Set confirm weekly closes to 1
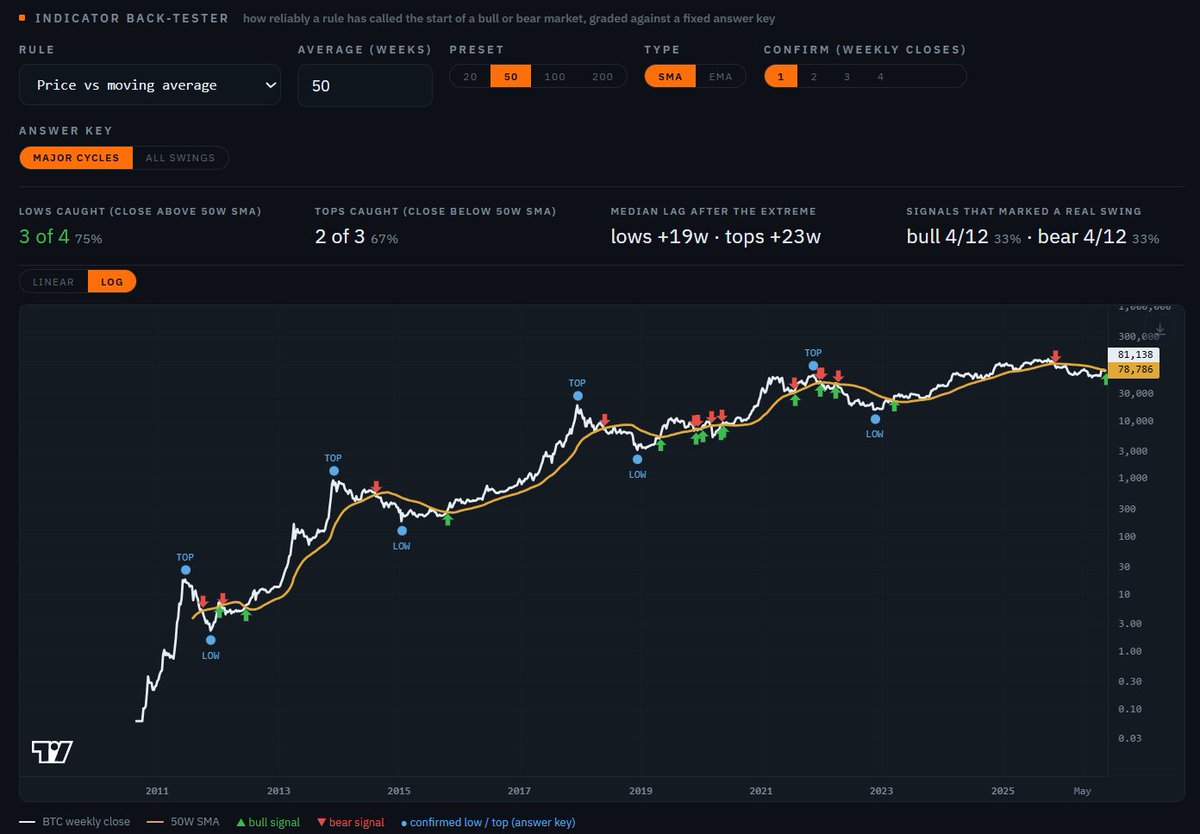This screenshot has width=1200, height=834. [x=780, y=76]
